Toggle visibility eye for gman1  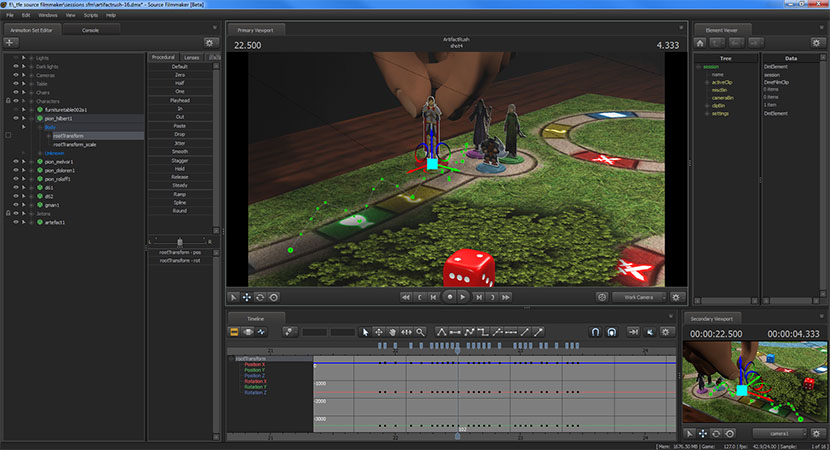[16, 205]
